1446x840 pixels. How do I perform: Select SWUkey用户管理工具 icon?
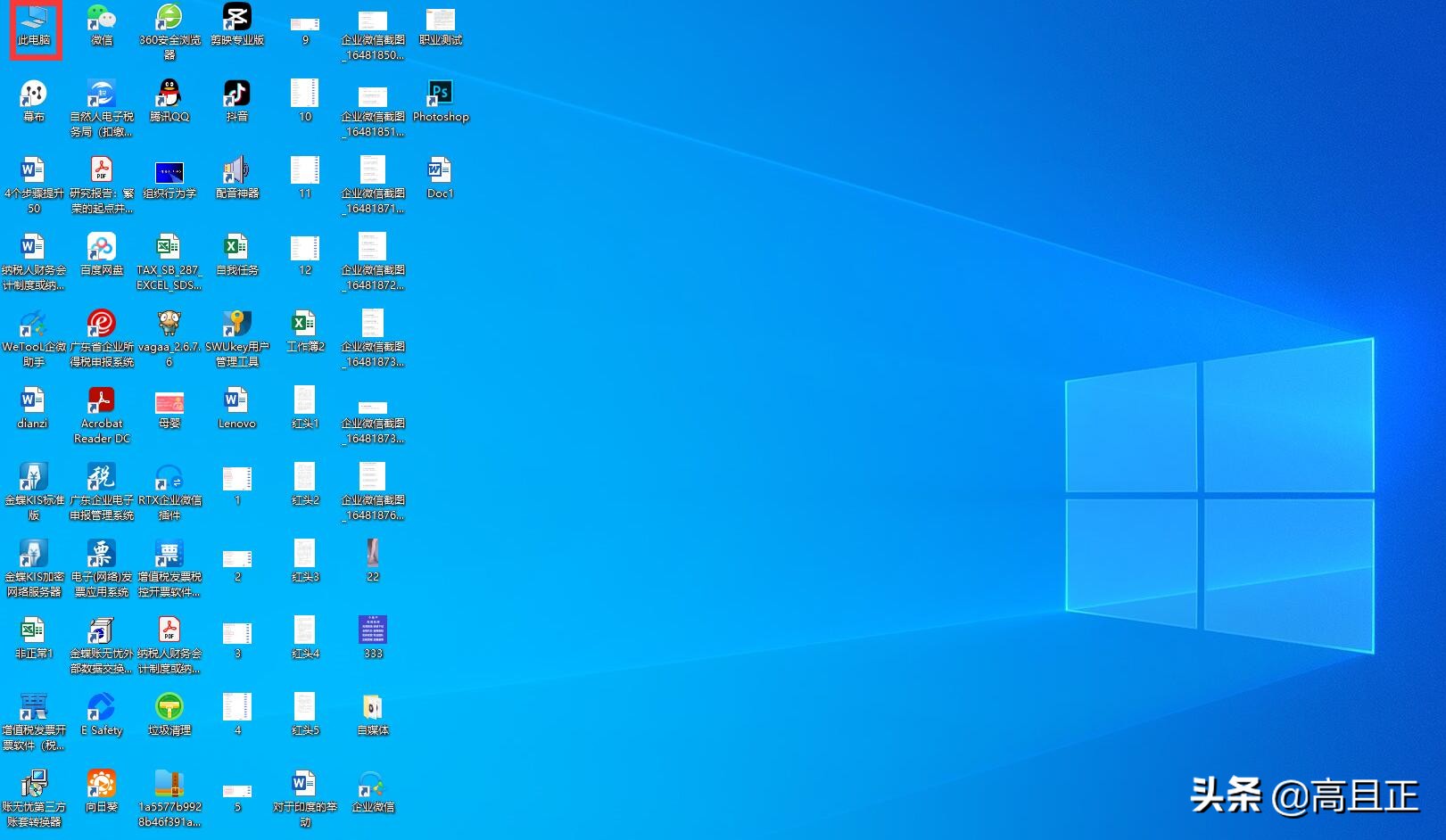coord(237,338)
